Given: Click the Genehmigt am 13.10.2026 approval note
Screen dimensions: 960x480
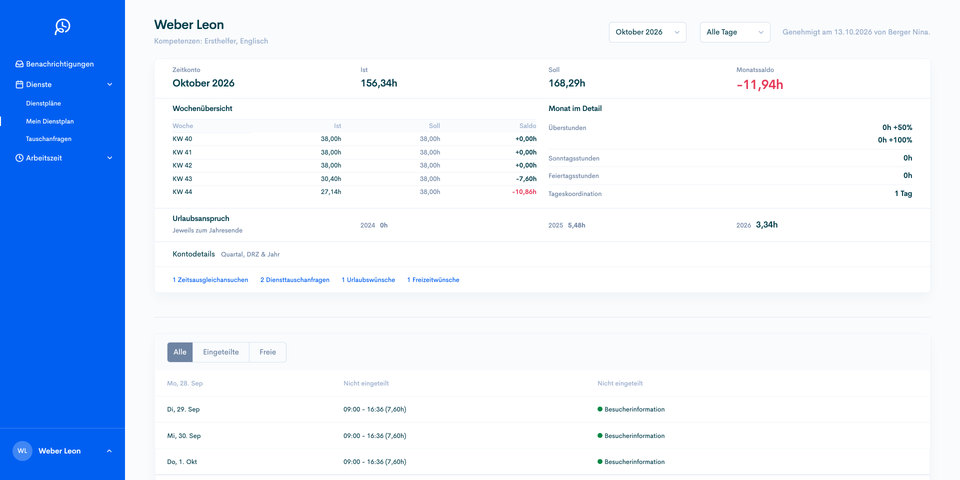Looking at the screenshot, I should 857,32.
